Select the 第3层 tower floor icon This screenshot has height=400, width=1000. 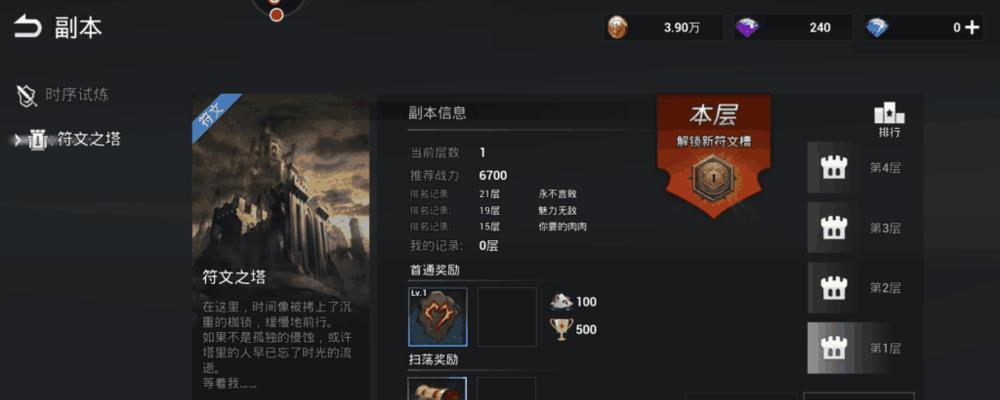(834, 228)
